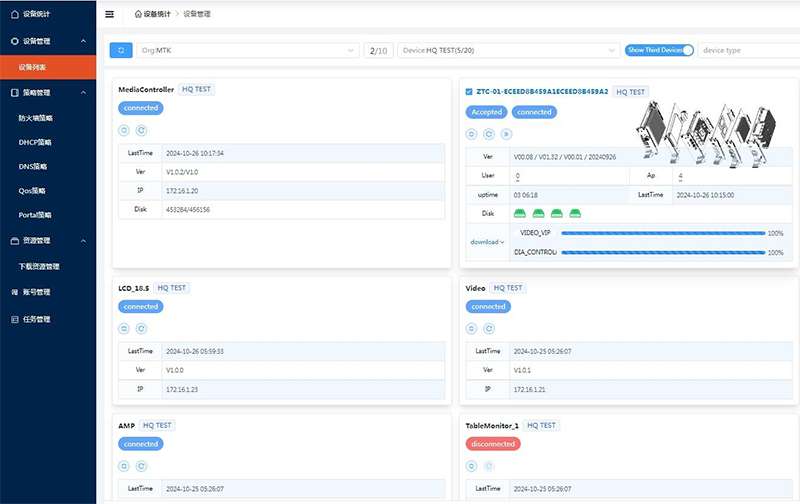This screenshot has width=800, height=504.
Task: Click the device hardware image on ZTC-01
Action: pyautogui.click(x=706, y=134)
